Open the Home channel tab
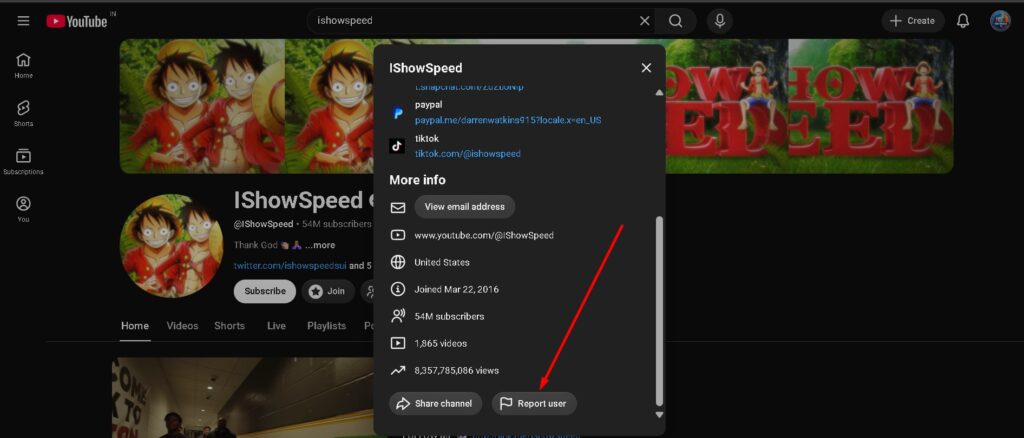 (135, 326)
